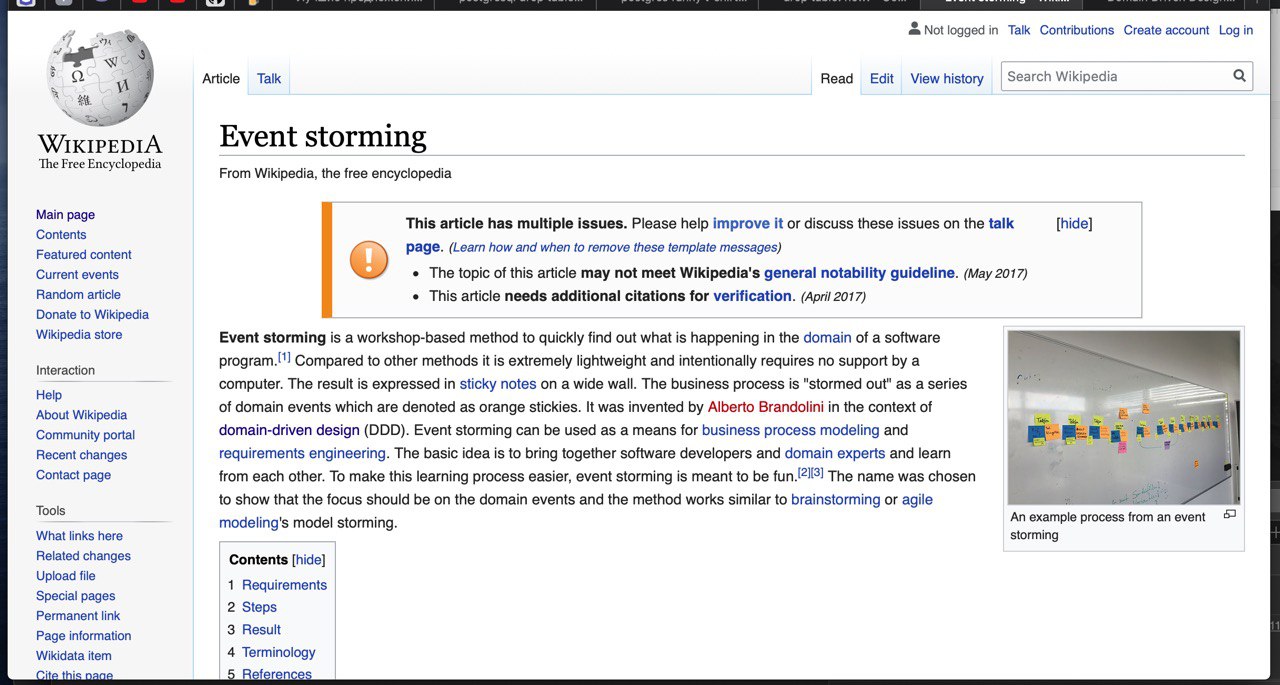Click the search magnifier icon

point(1239,76)
